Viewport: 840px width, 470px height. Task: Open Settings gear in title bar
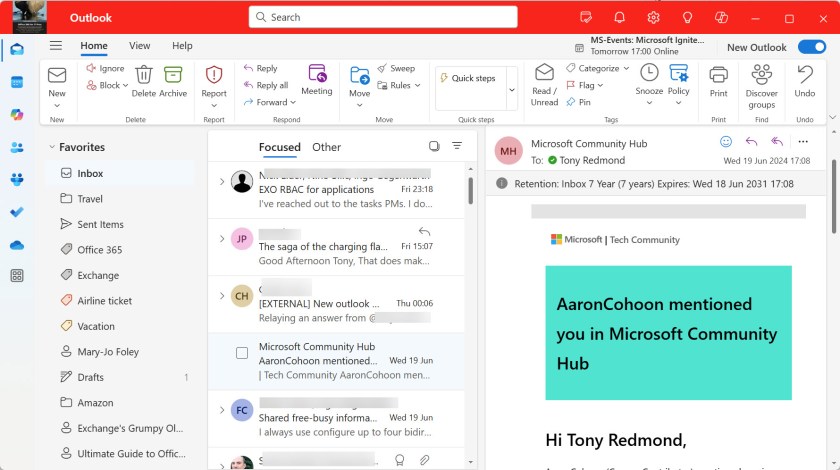[653, 18]
